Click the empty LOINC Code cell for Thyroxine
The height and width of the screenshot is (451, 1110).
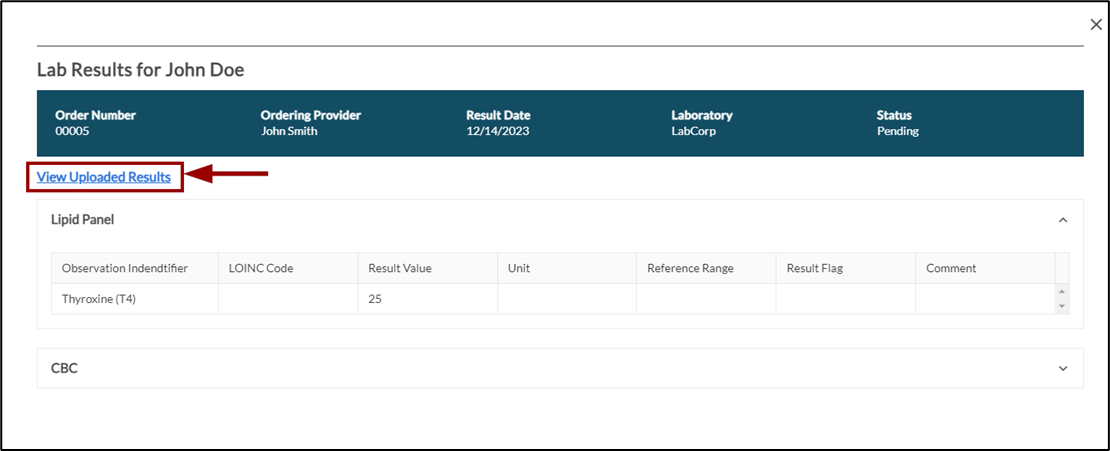click(x=288, y=298)
